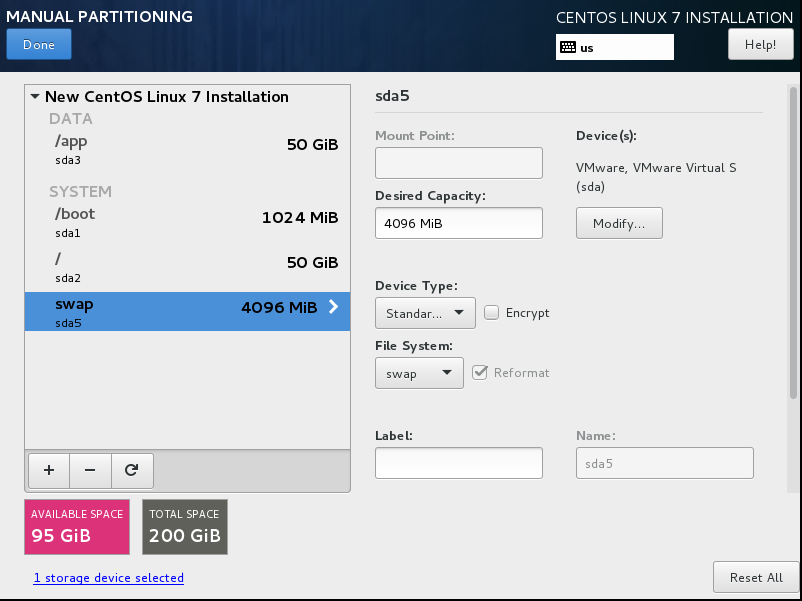Click the 1024 MiB size of /boot
Viewport: 802px width, 601px height.
tap(300, 218)
